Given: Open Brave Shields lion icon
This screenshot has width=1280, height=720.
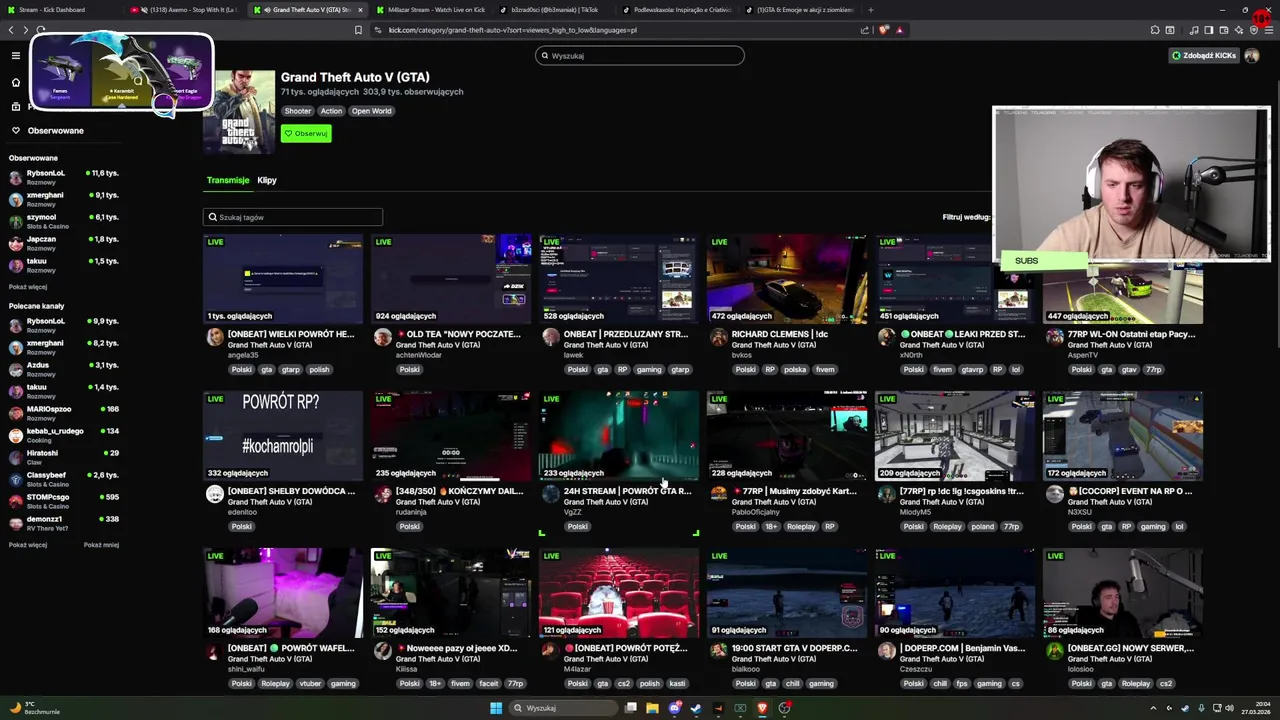Looking at the screenshot, I should (x=883, y=30).
